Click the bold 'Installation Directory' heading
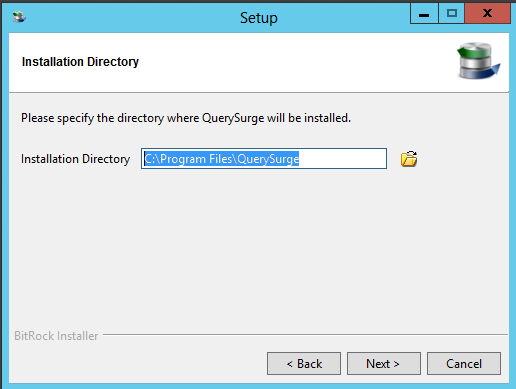Screen dimensions: 516x389 tap(80, 62)
